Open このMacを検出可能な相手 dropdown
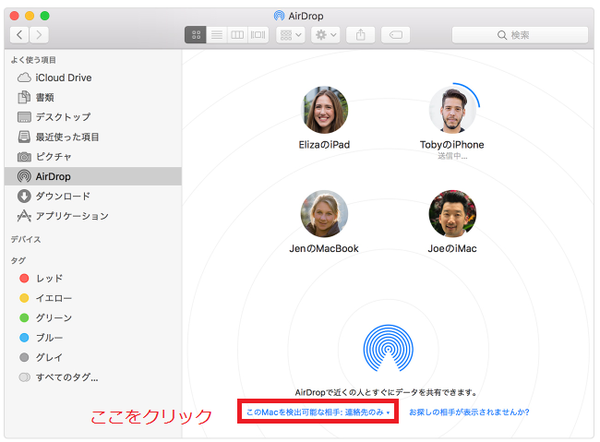Screen dimensions: 600x442 318,411
